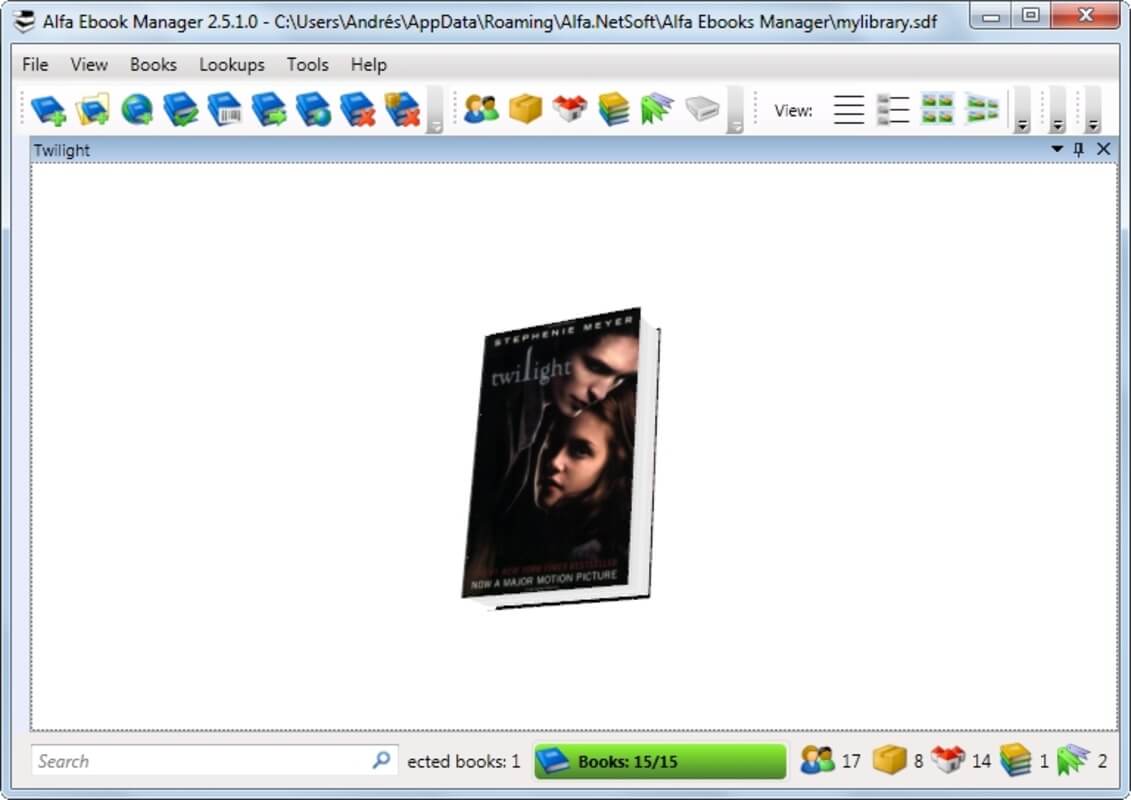
Task: Switch to the thumbnail grid view mode
Action: (x=937, y=109)
